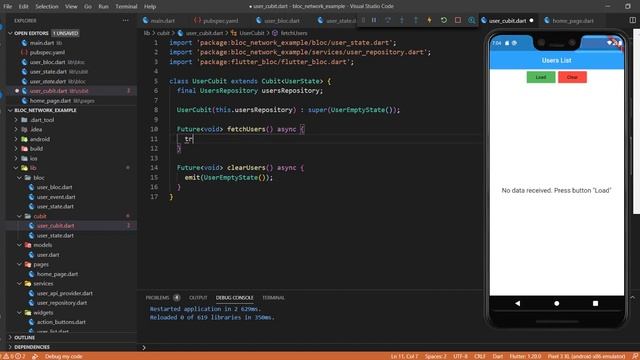The width and height of the screenshot is (640, 360).
Task: Click Debug my code in status bar
Action: pos(64,356)
